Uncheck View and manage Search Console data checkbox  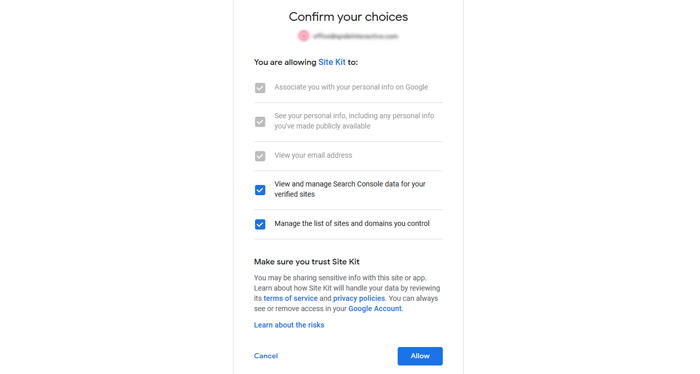260,190
